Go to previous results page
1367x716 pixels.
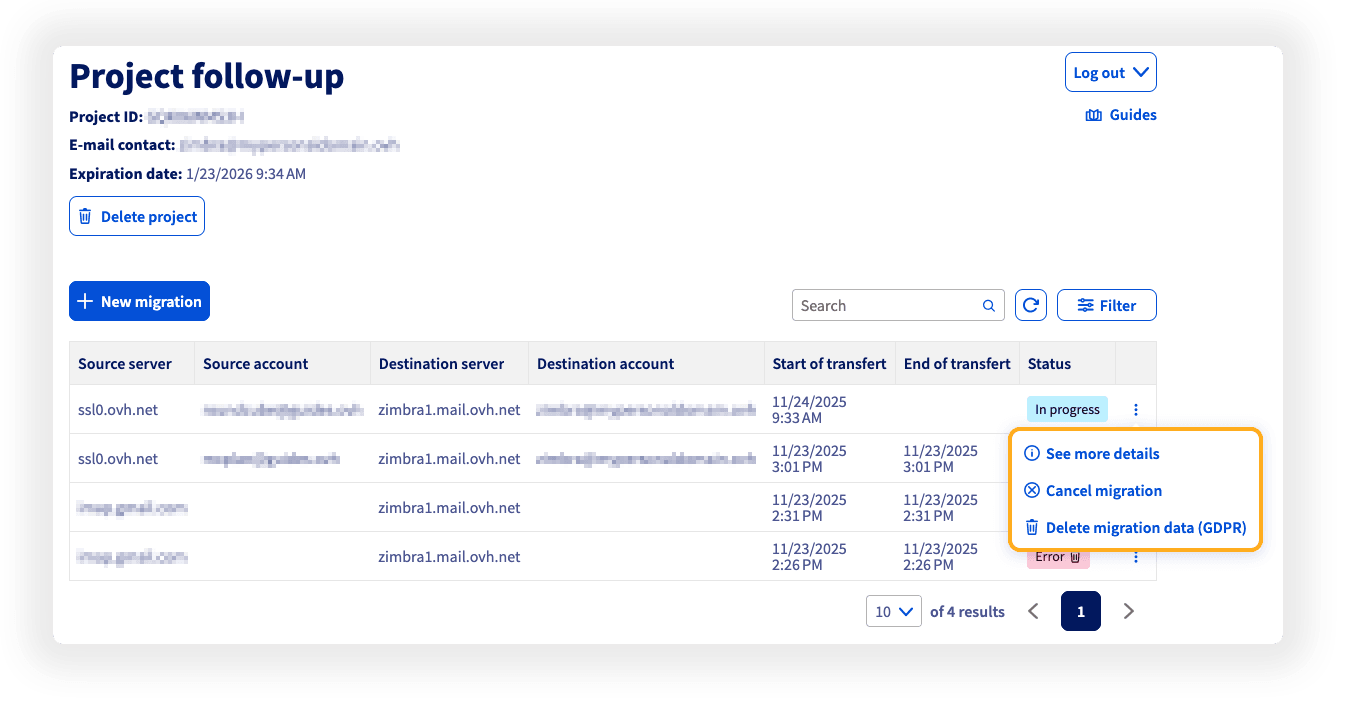(1034, 611)
